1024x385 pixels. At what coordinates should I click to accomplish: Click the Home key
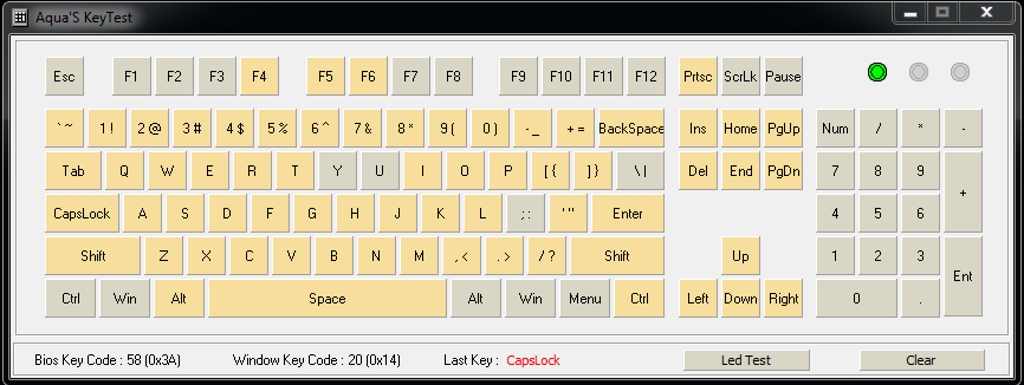pos(741,129)
